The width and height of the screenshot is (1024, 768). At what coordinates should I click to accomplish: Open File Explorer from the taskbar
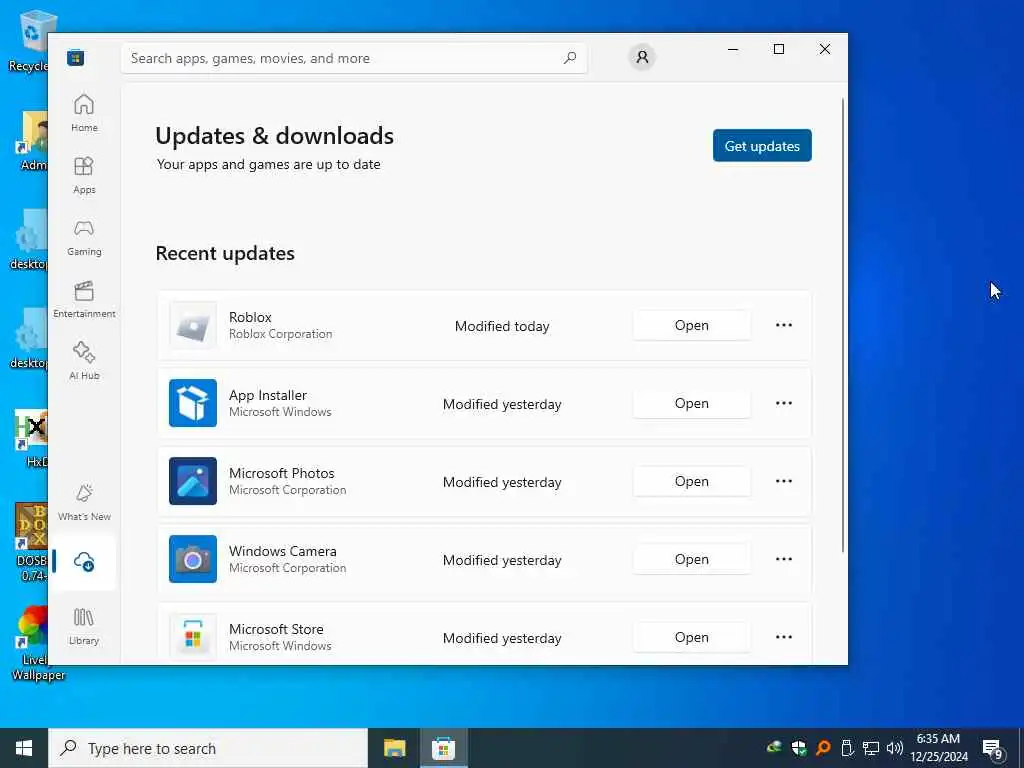[x=394, y=748]
